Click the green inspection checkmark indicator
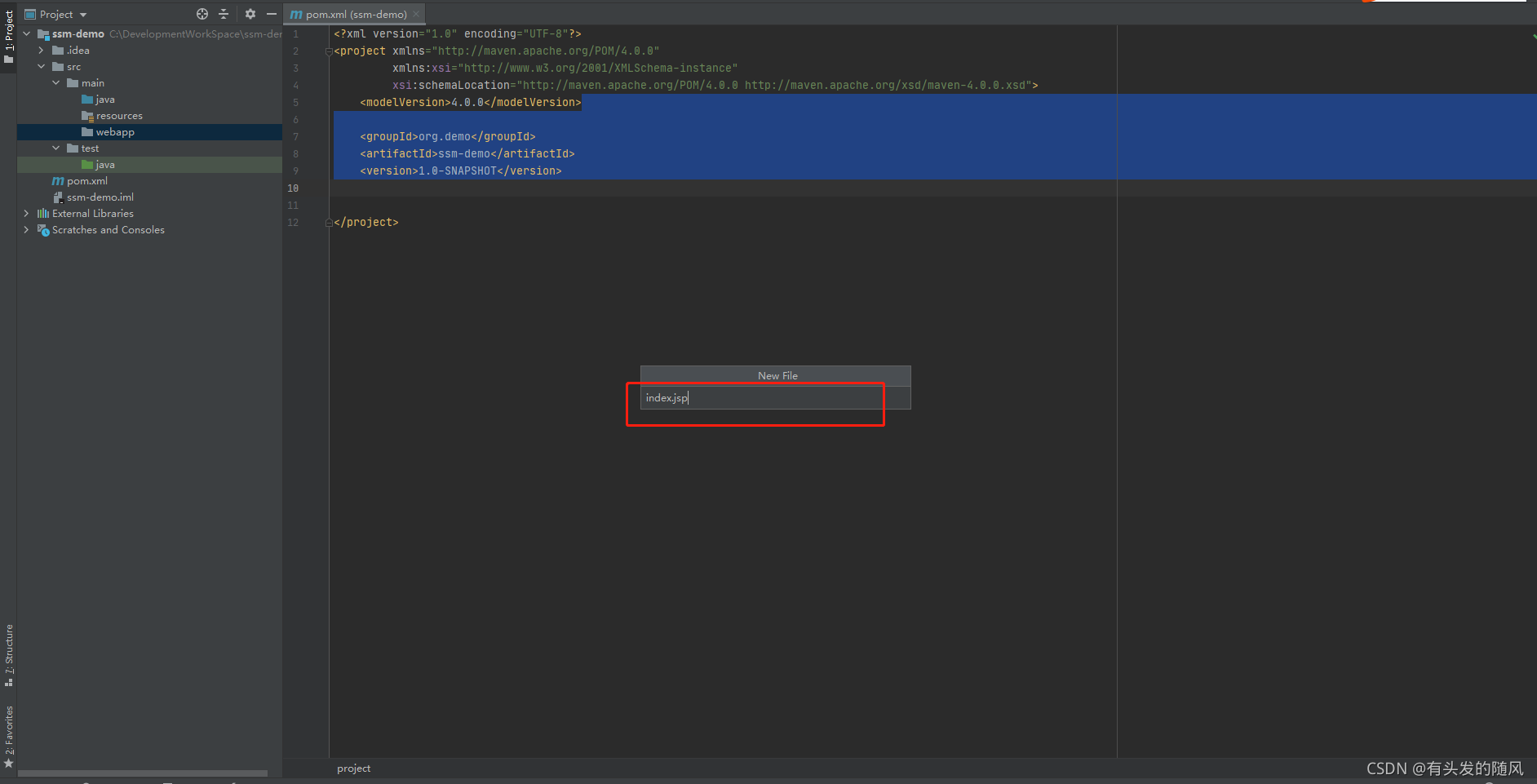Screen dimensions: 1537x784 (1534, 36)
